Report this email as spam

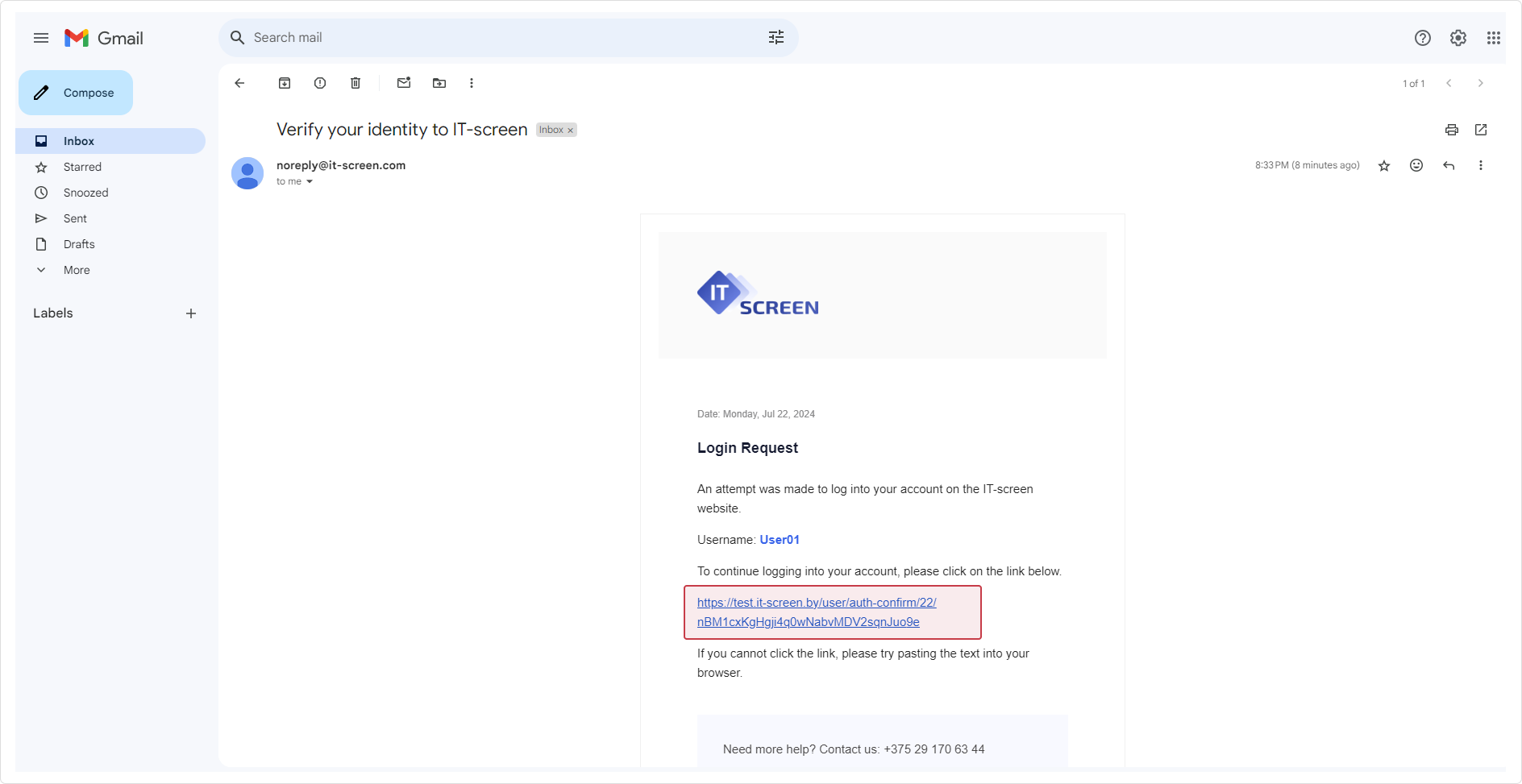pyautogui.click(x=319, y=82)
